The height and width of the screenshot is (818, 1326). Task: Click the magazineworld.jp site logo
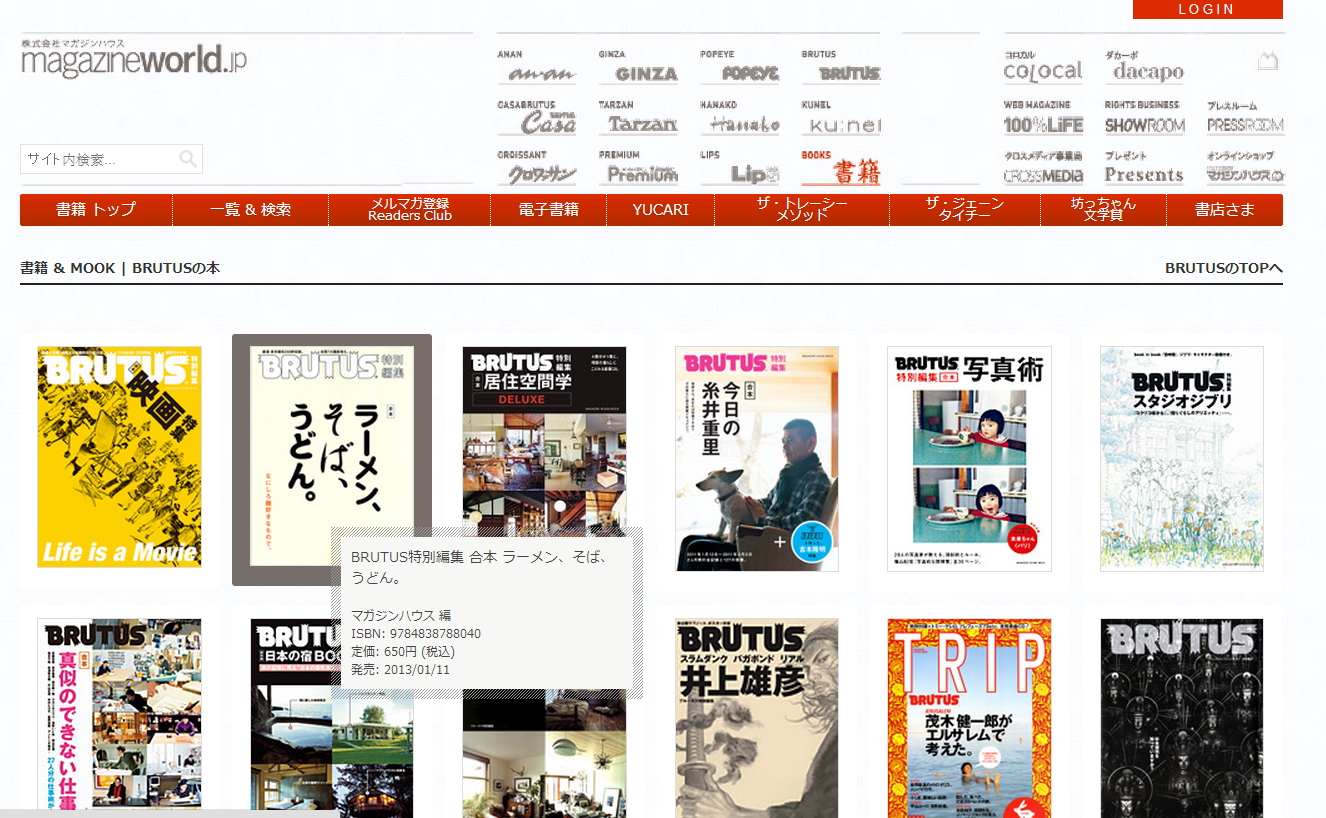tap(133, 58)
